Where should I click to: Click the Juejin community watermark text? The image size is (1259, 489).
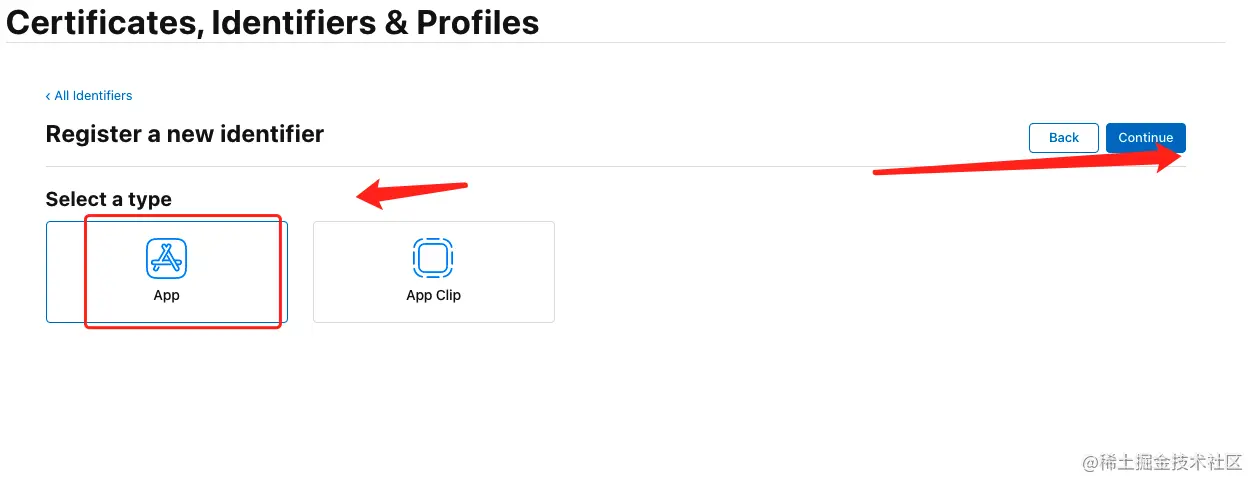pos(1160,463)
